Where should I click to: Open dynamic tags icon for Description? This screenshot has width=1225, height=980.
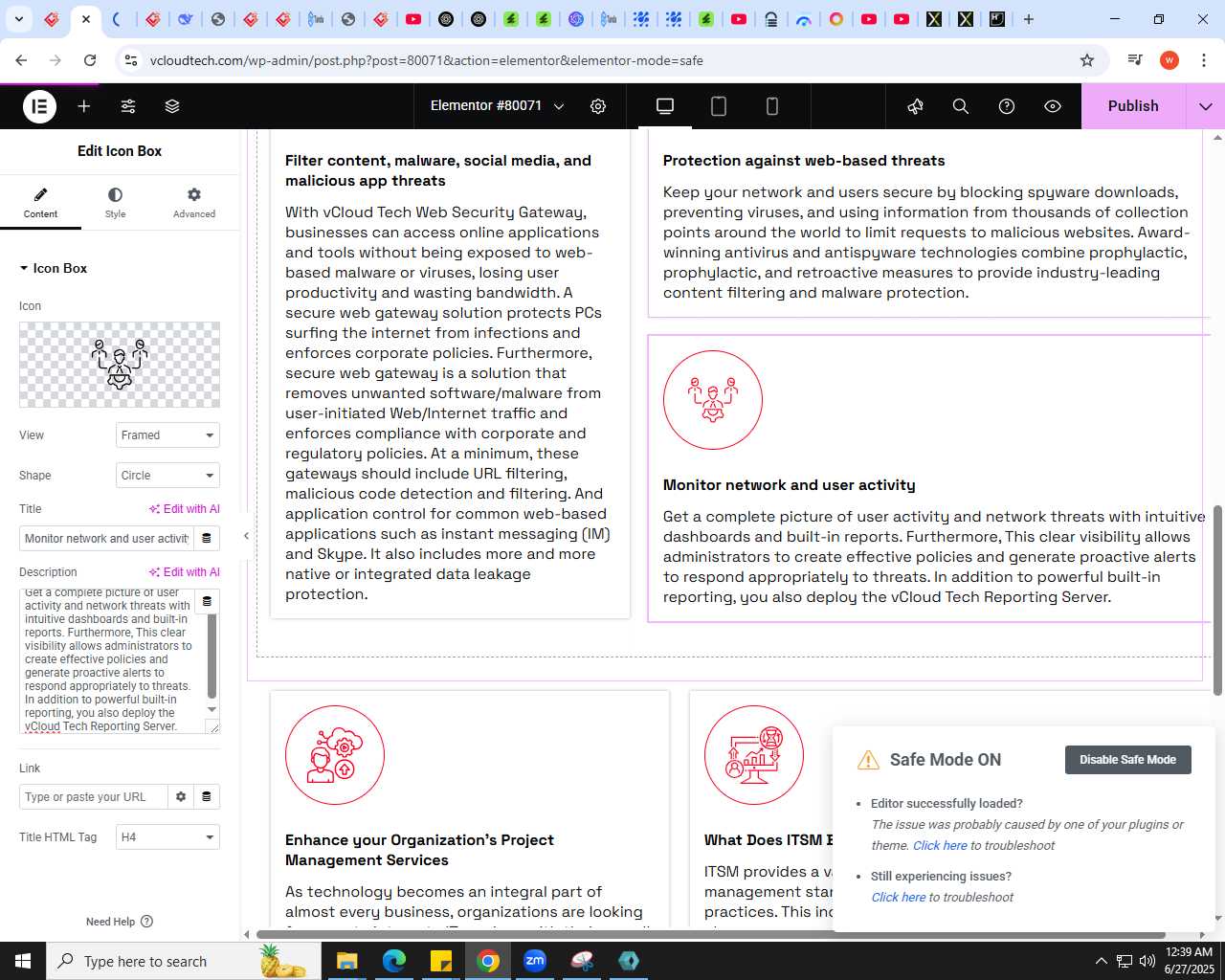tap(207, 601)
